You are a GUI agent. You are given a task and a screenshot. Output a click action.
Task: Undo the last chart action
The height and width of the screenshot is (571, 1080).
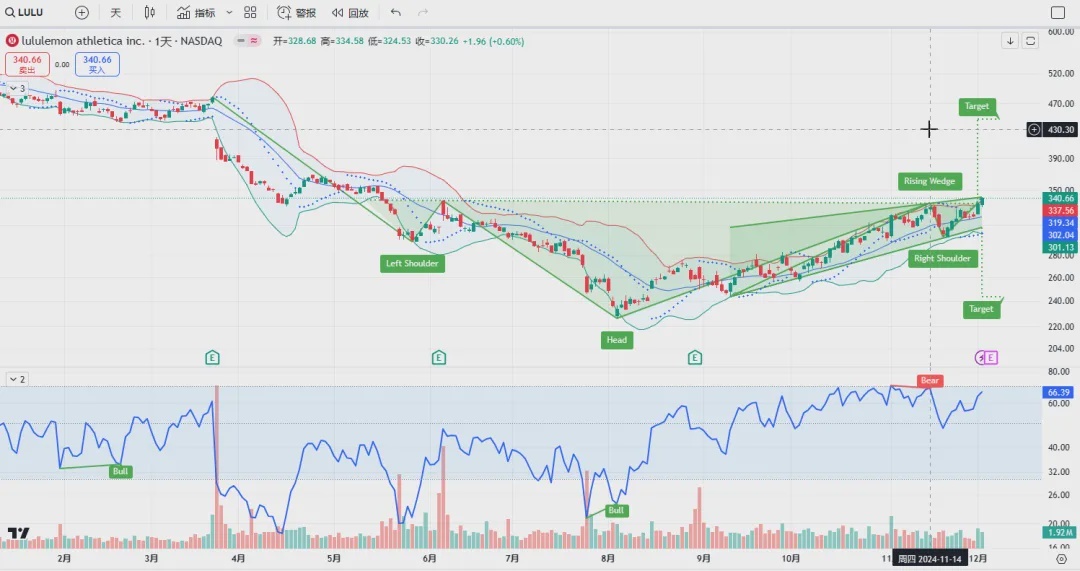396,13
